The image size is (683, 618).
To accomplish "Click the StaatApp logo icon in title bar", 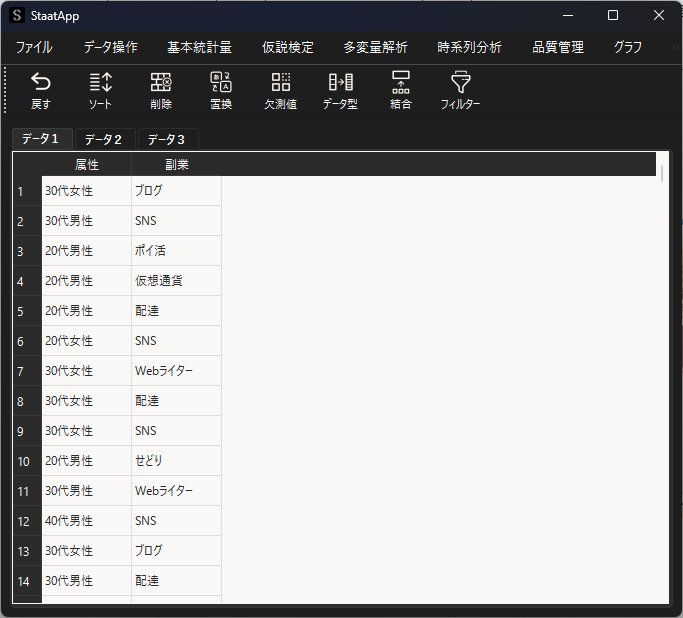I will 17,15.
